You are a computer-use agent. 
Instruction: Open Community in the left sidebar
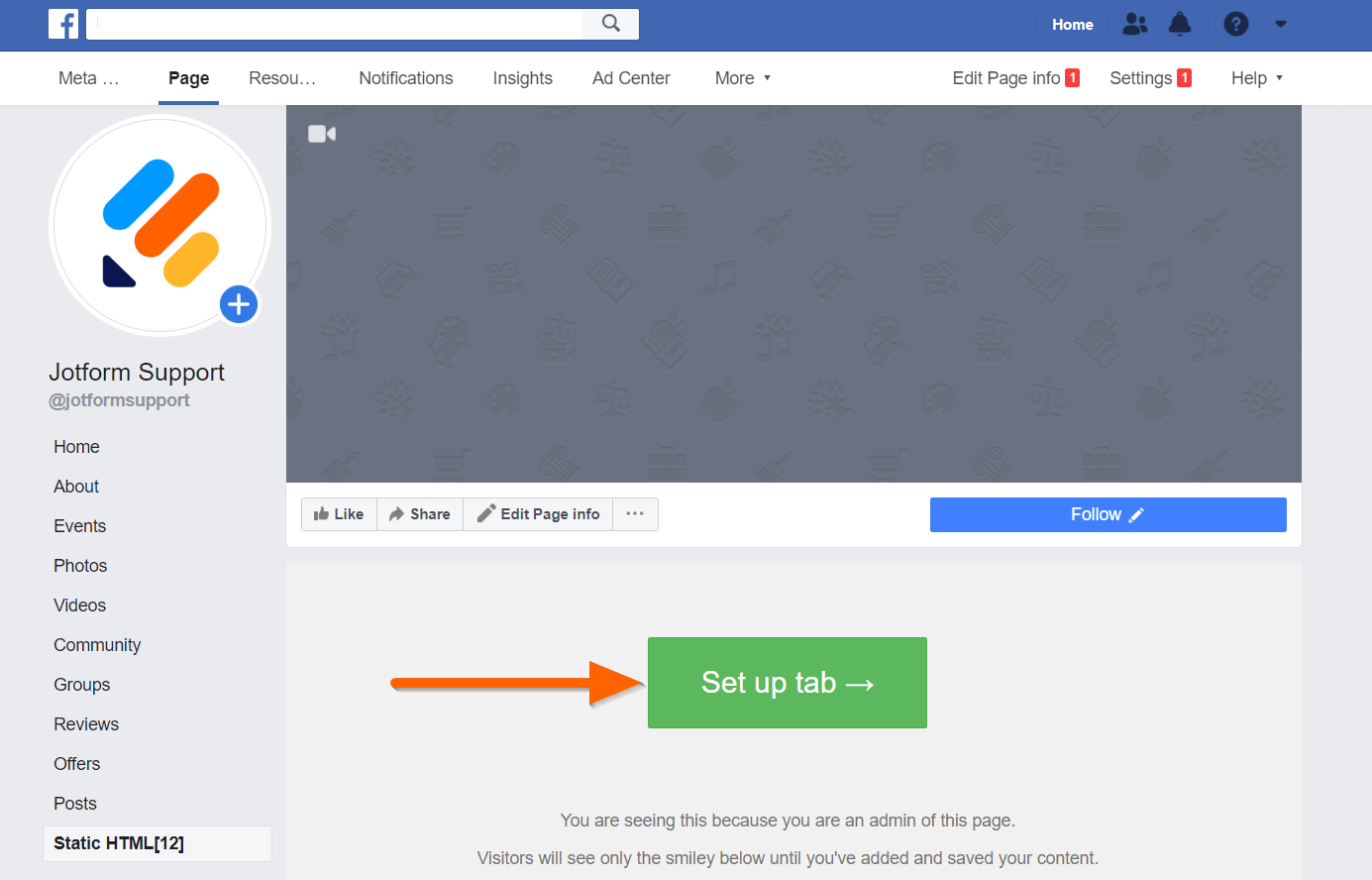tap(97, 645)
